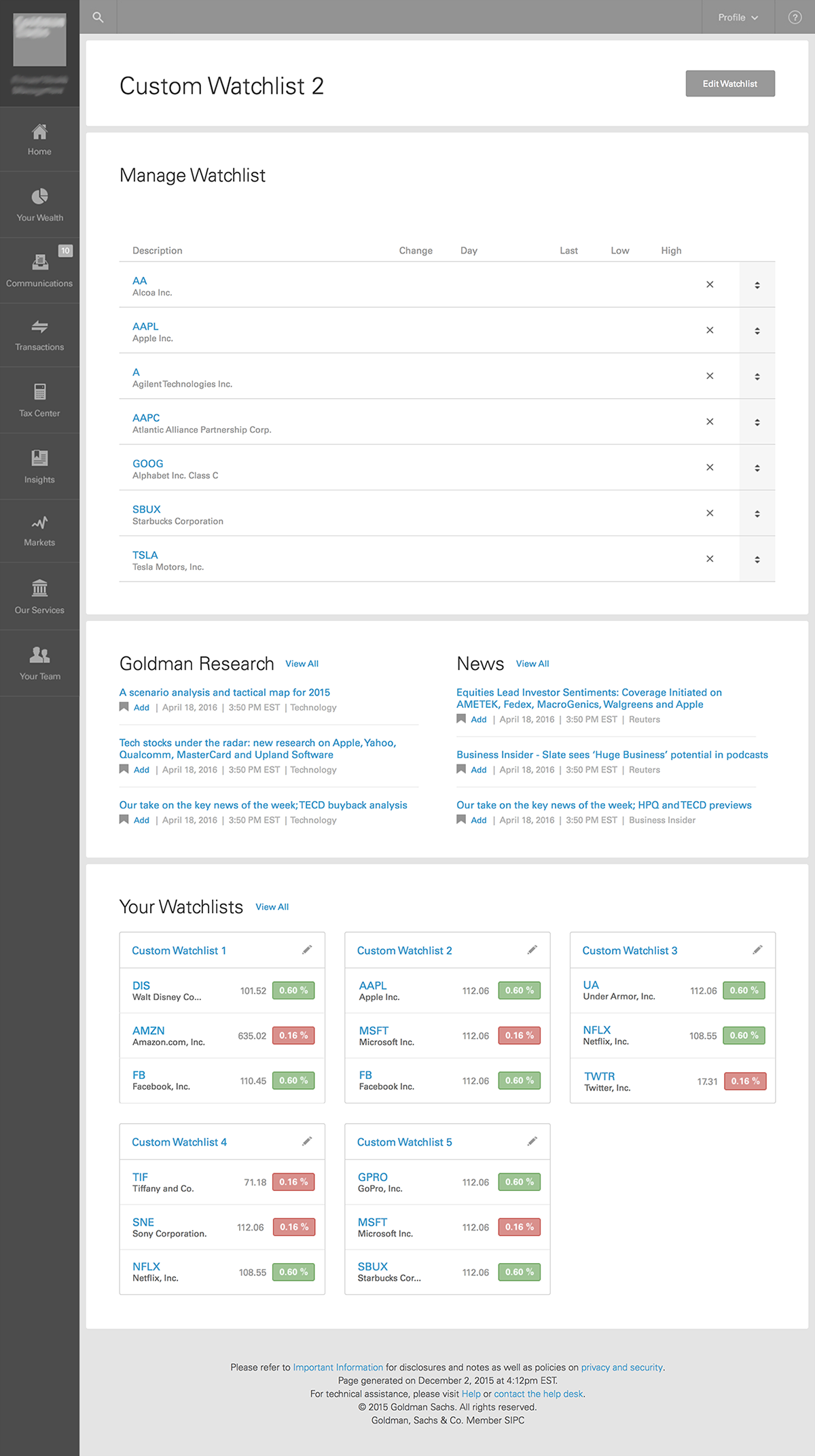
Task: Click the Edit Watchlist button
Action: pyautogui.click(x=730, y=84)
